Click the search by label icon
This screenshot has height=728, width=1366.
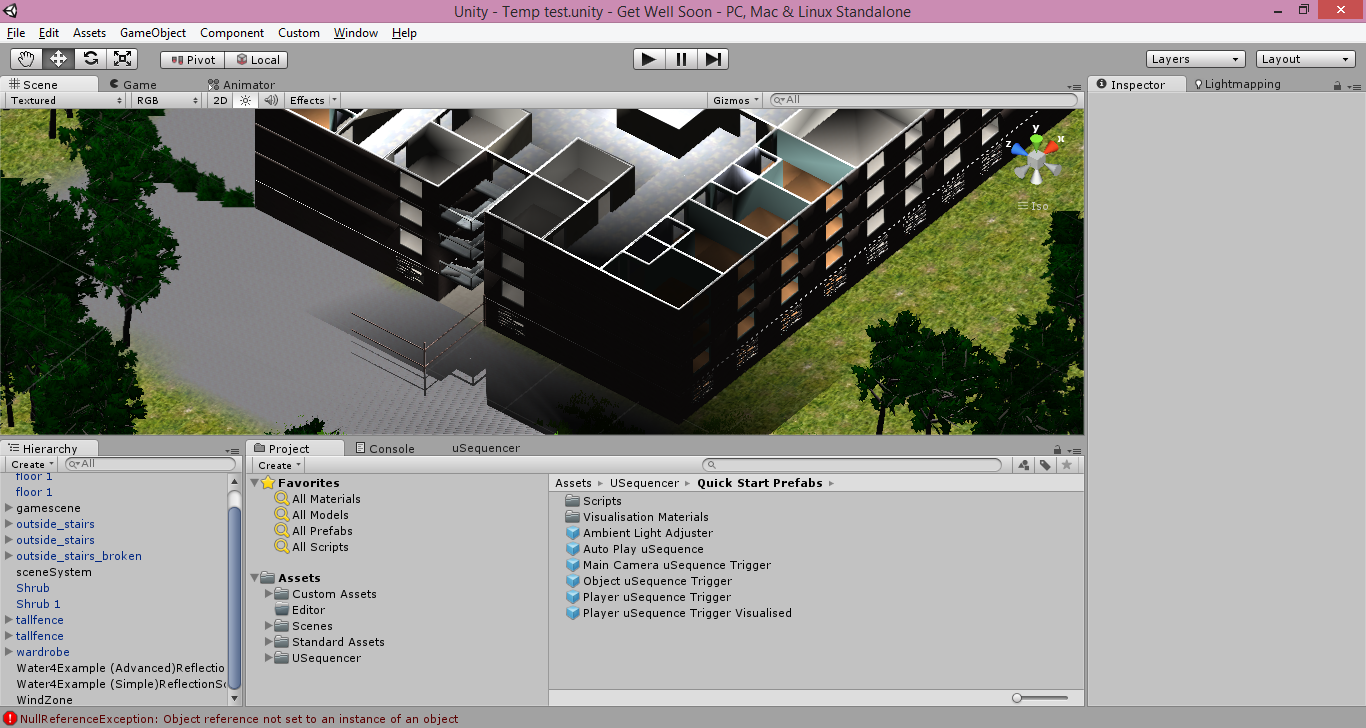coord(1045,465)
